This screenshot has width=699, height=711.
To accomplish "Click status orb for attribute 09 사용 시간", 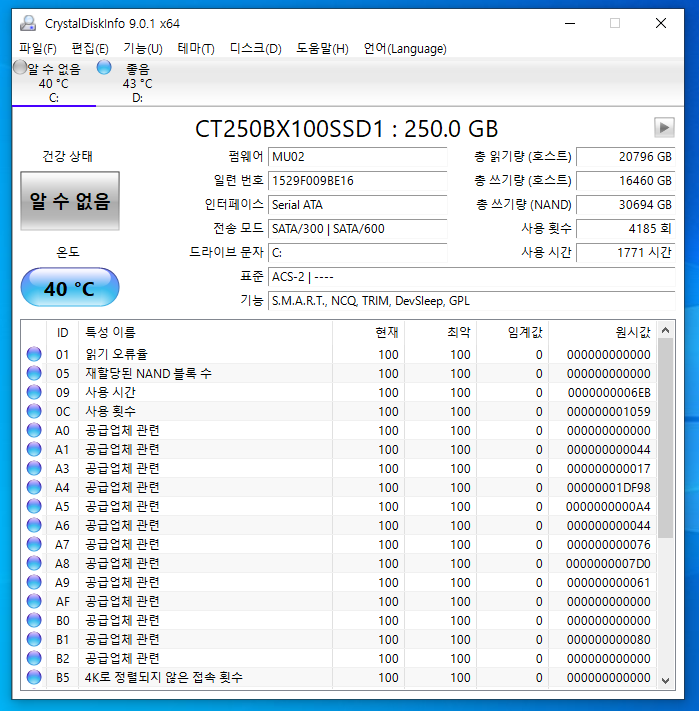I will point(34,392).
